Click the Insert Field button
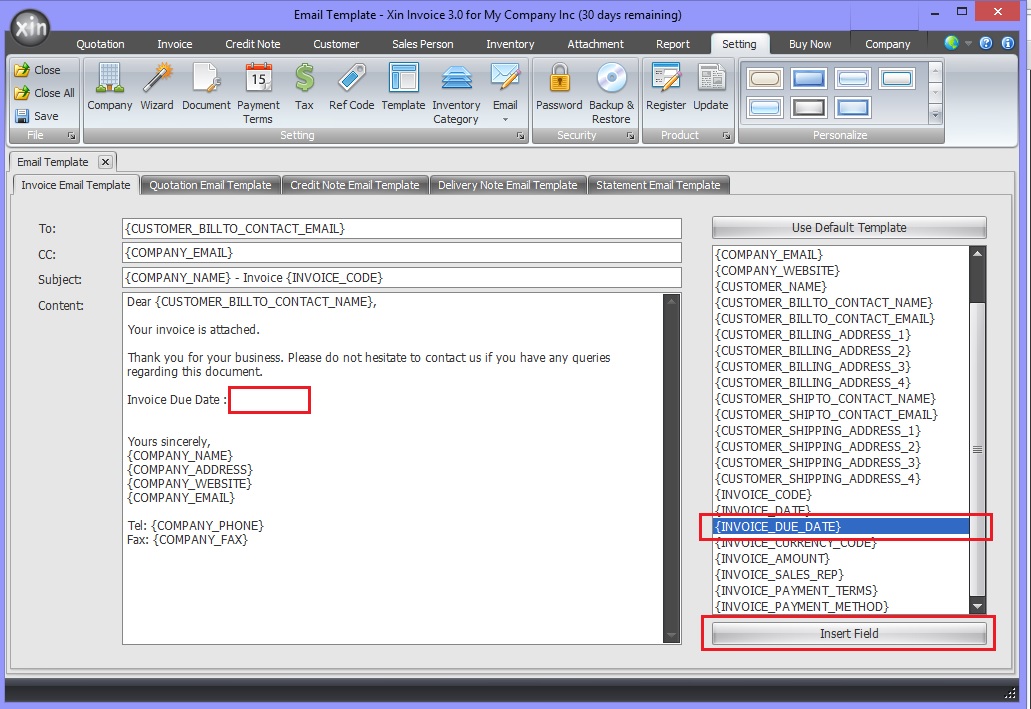Screen dimensions: 1031x709 [849, 633]
